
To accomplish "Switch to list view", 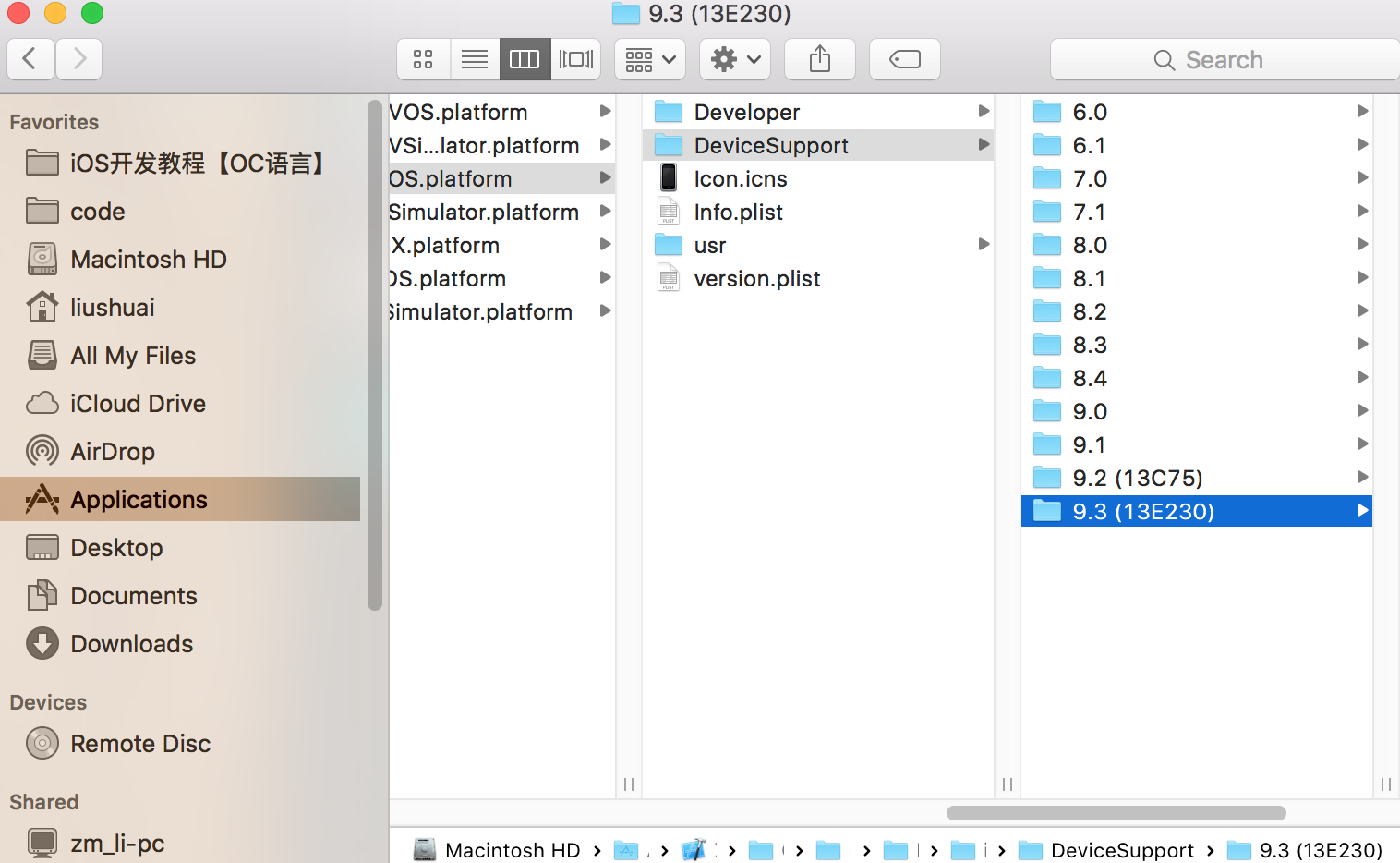I will (x=475, y=58).
